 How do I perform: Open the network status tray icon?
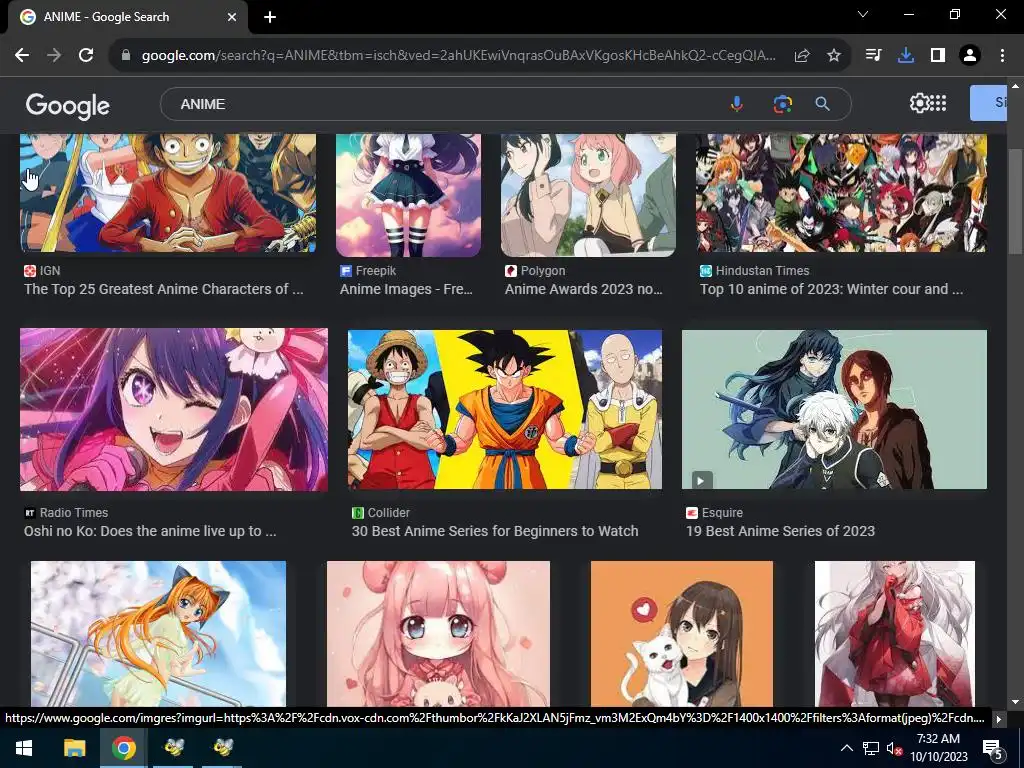[x=871, y=748]
